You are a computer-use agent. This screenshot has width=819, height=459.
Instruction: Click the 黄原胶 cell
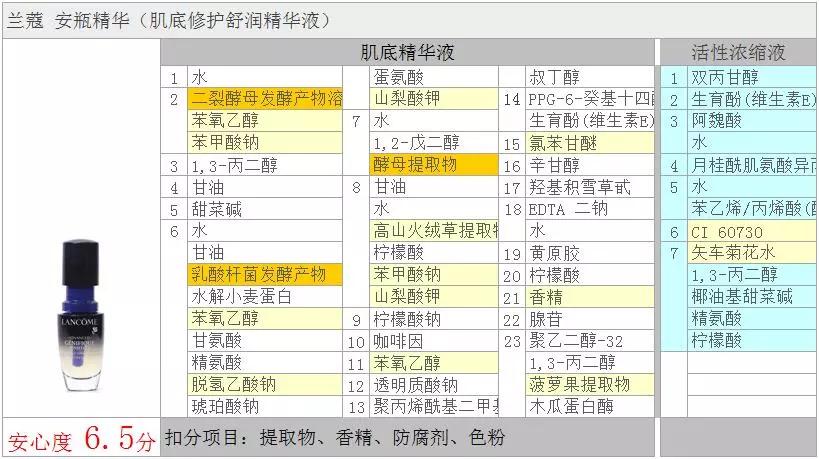click(590, 253)
